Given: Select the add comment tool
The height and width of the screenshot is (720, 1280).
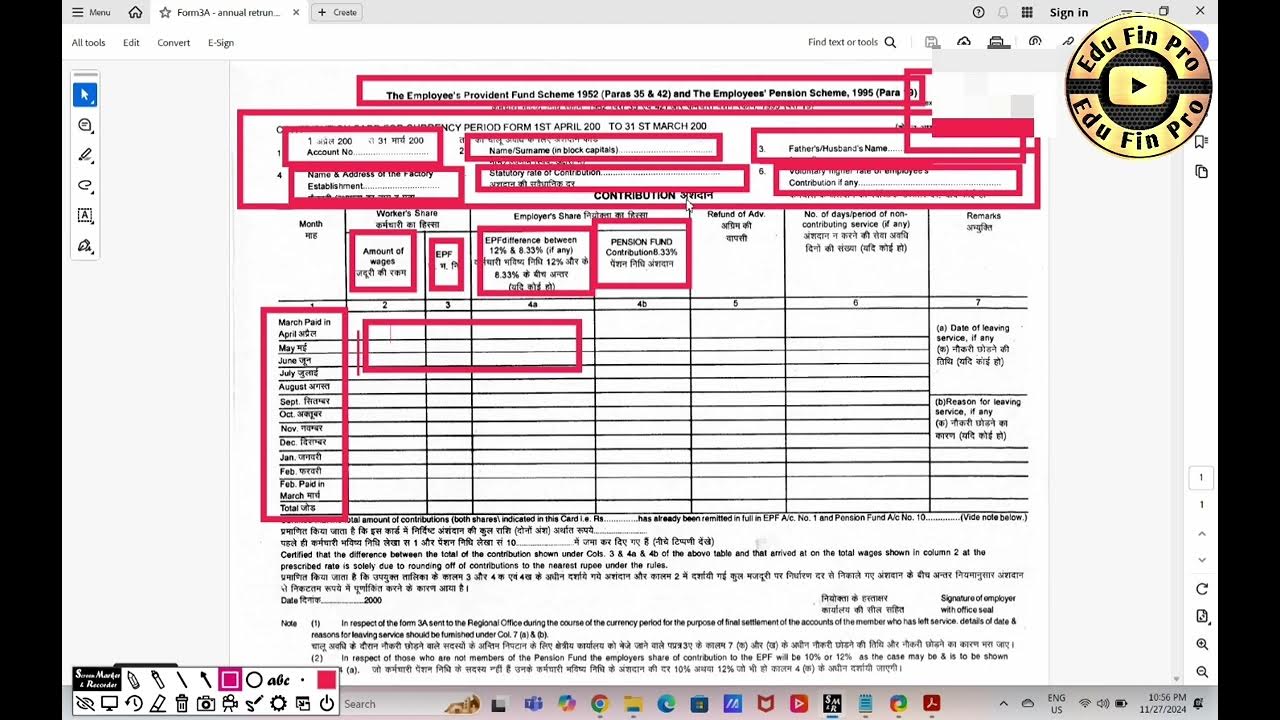Looking at the screenshot, I should [x=85, y=125].
